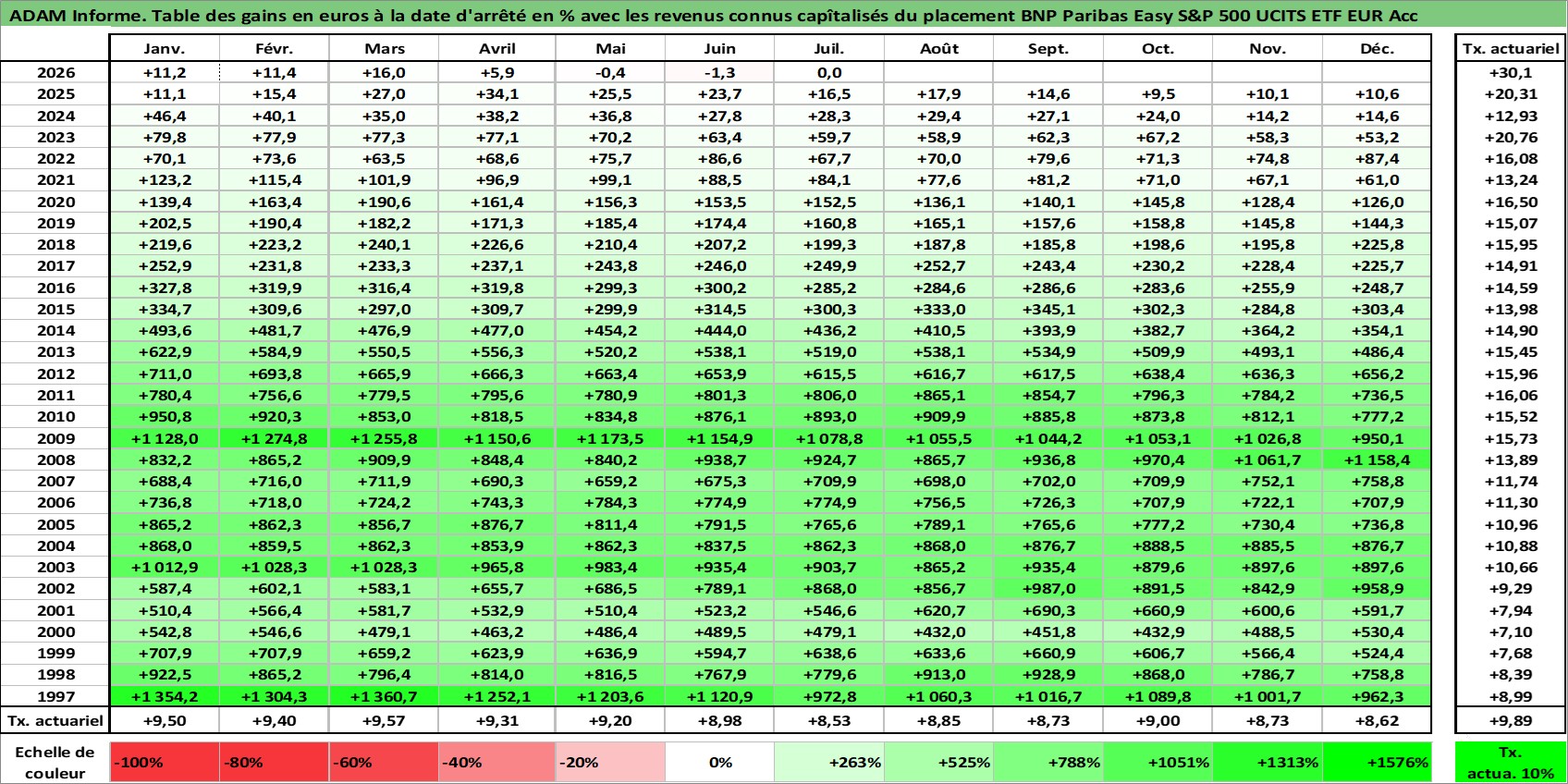Click the 'Echelle de couleur' legend label
Image resolution: width=1568 pixels, height=784 pixels.
click(x=55, y=762)
